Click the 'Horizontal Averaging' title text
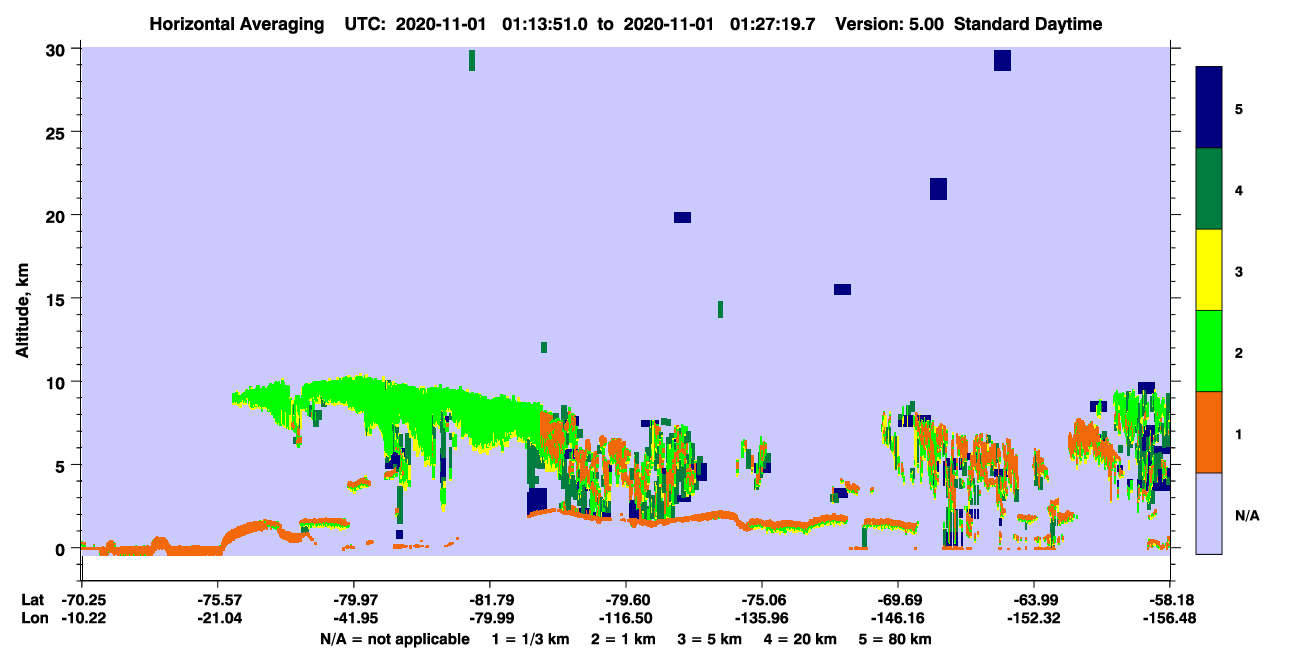 pyautogui.click(x=238, y=24)
